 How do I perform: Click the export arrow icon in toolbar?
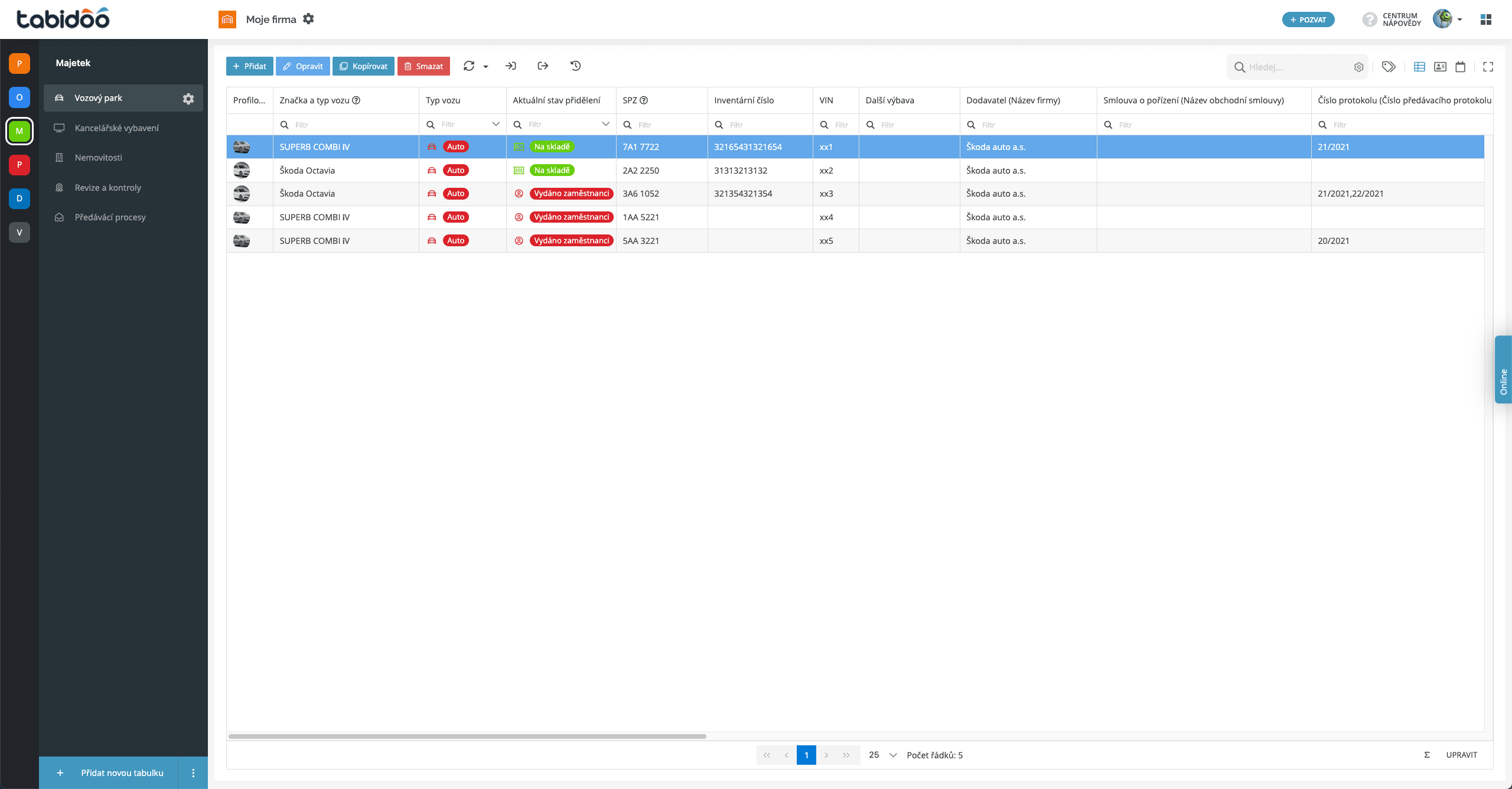(543, 66)
